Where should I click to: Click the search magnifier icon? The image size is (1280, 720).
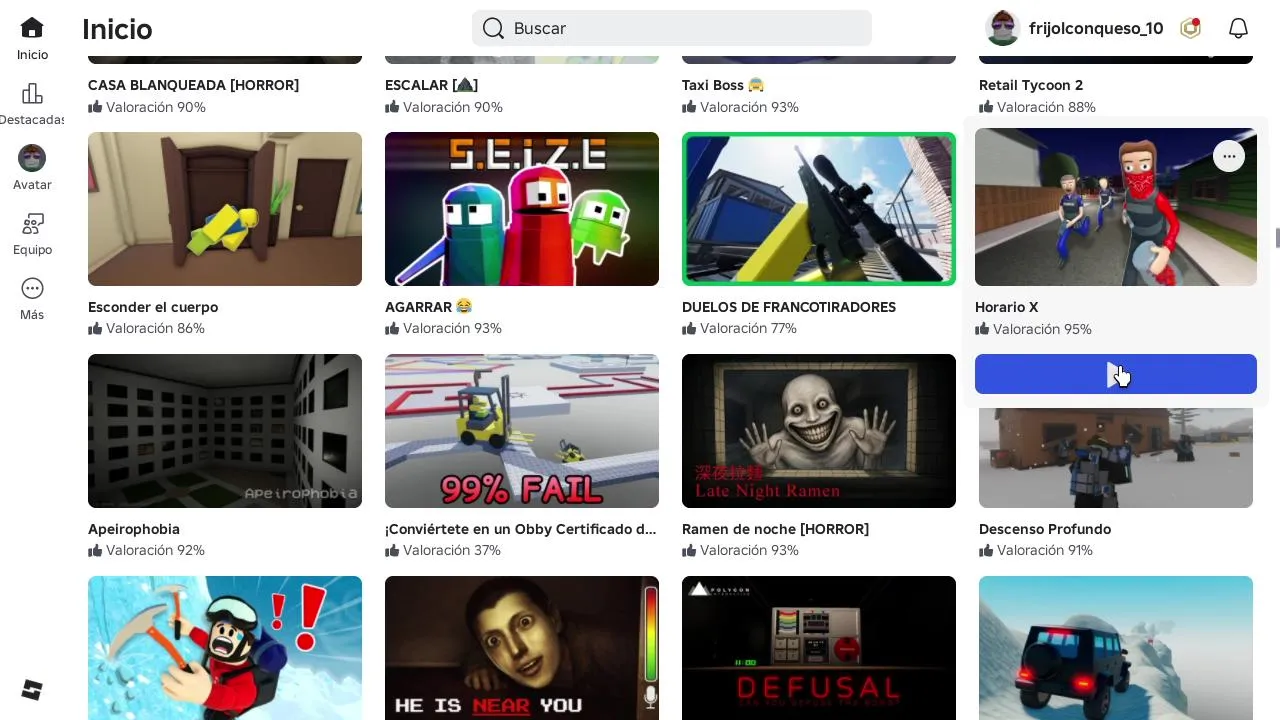pos(493,28)
